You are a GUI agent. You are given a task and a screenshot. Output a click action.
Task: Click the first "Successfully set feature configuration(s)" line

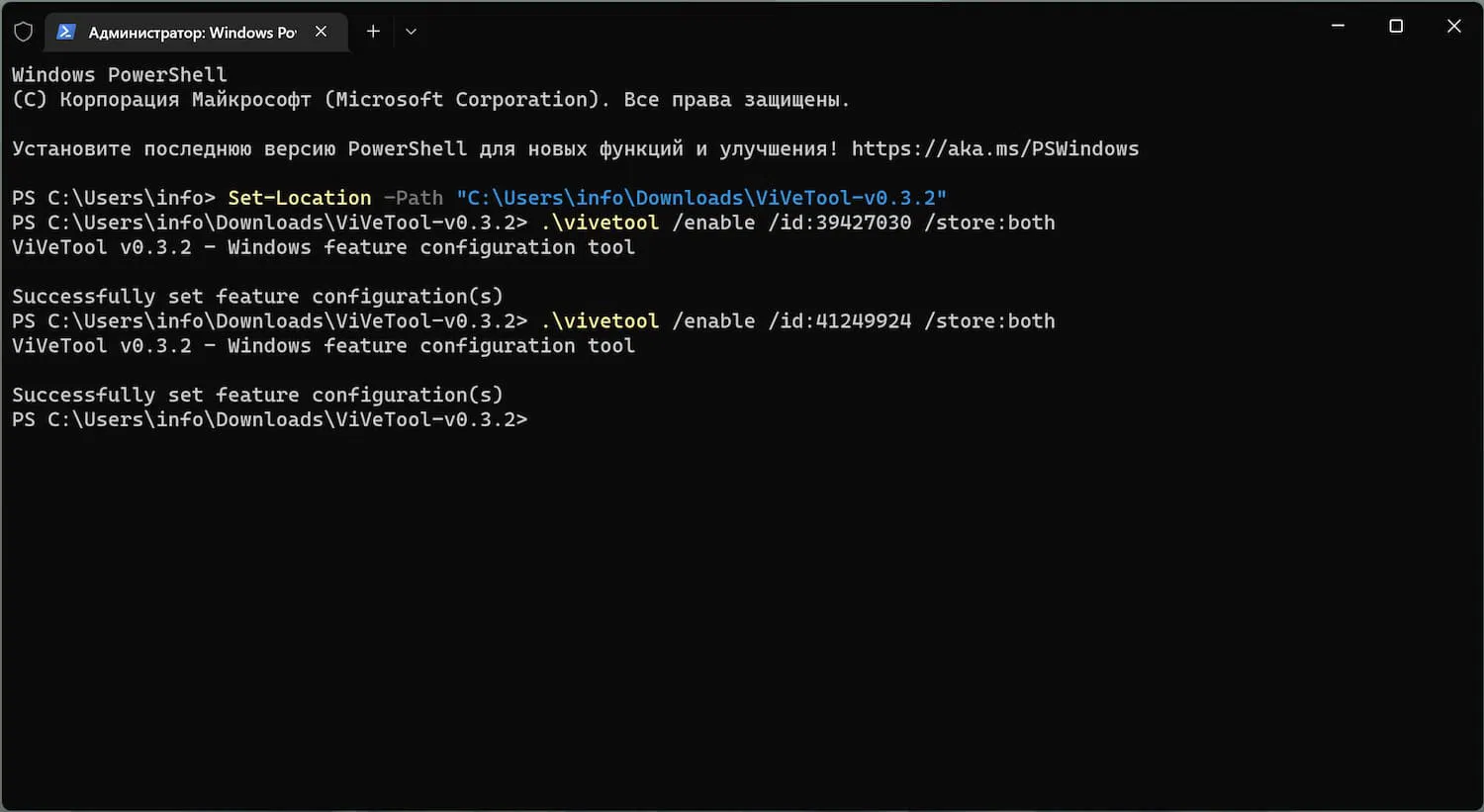click(257, 297)
